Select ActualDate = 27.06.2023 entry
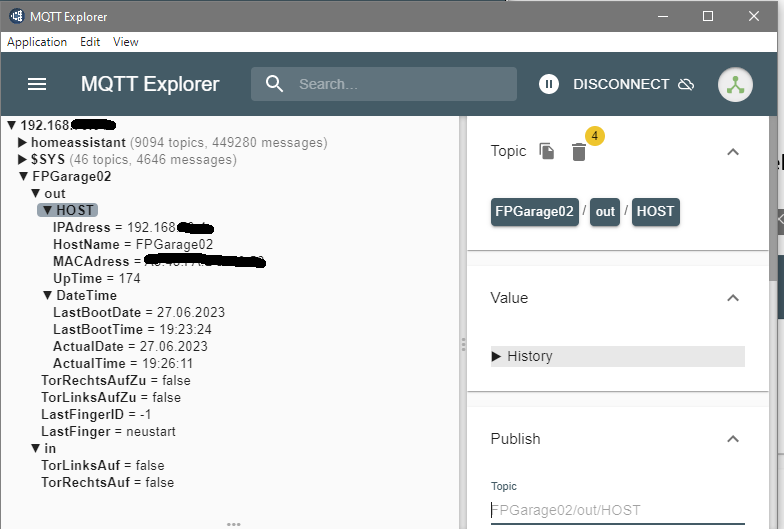784x529 pixels. (x=130, y=346)
